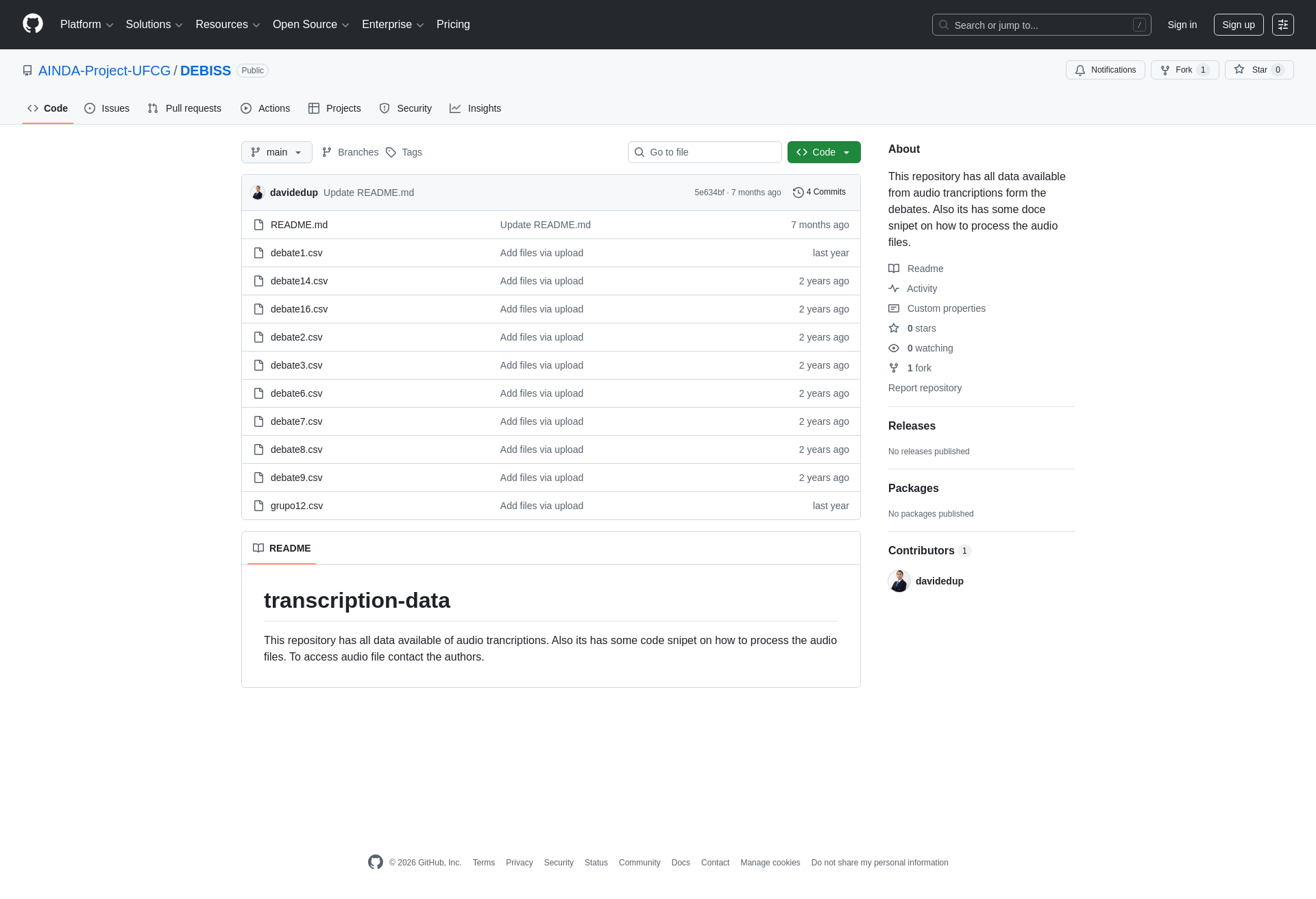Open the Releases section heading
This screenshot has height=899, width=1316.
[912, 426]
